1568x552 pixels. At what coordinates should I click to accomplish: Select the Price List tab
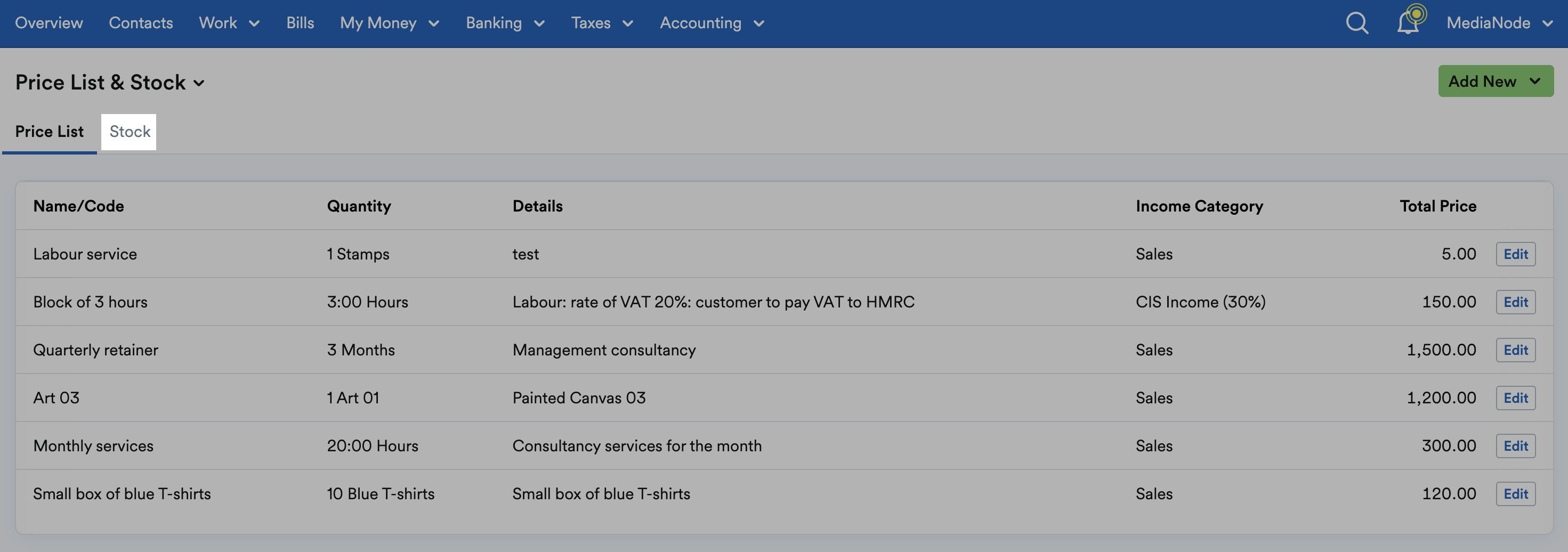click(50, 132)
